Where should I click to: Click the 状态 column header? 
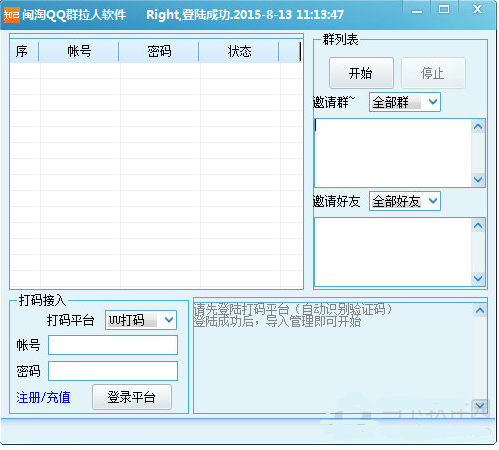239,51
